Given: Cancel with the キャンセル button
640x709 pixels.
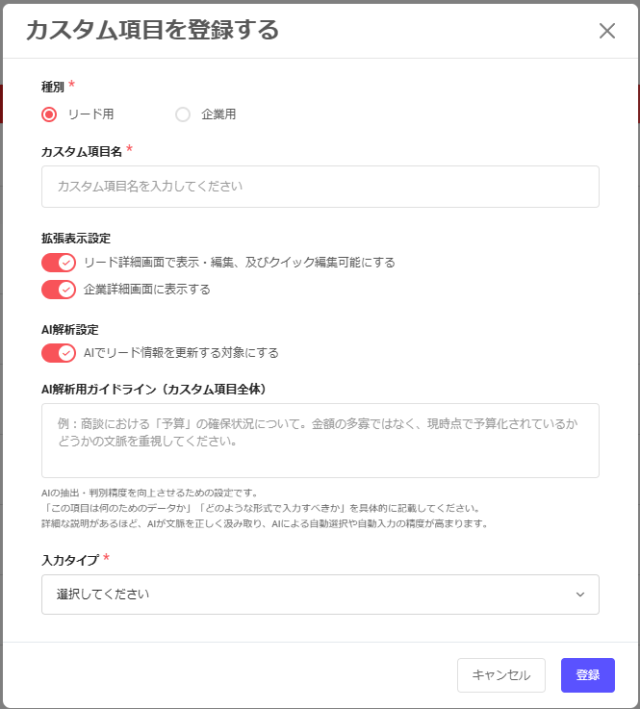Looking at the screenshot, I should pyautogui.click(x=501, y=675).
